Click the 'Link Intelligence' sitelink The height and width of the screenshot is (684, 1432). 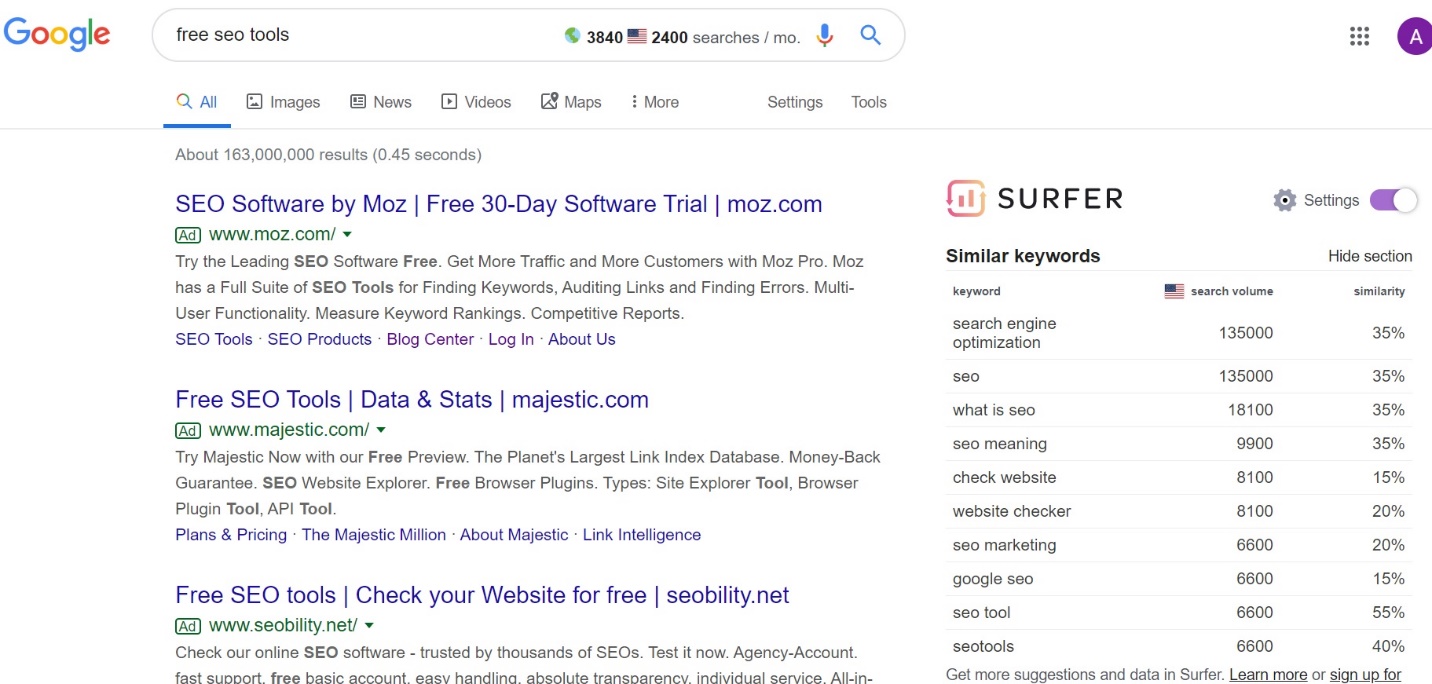click(642, 535)
